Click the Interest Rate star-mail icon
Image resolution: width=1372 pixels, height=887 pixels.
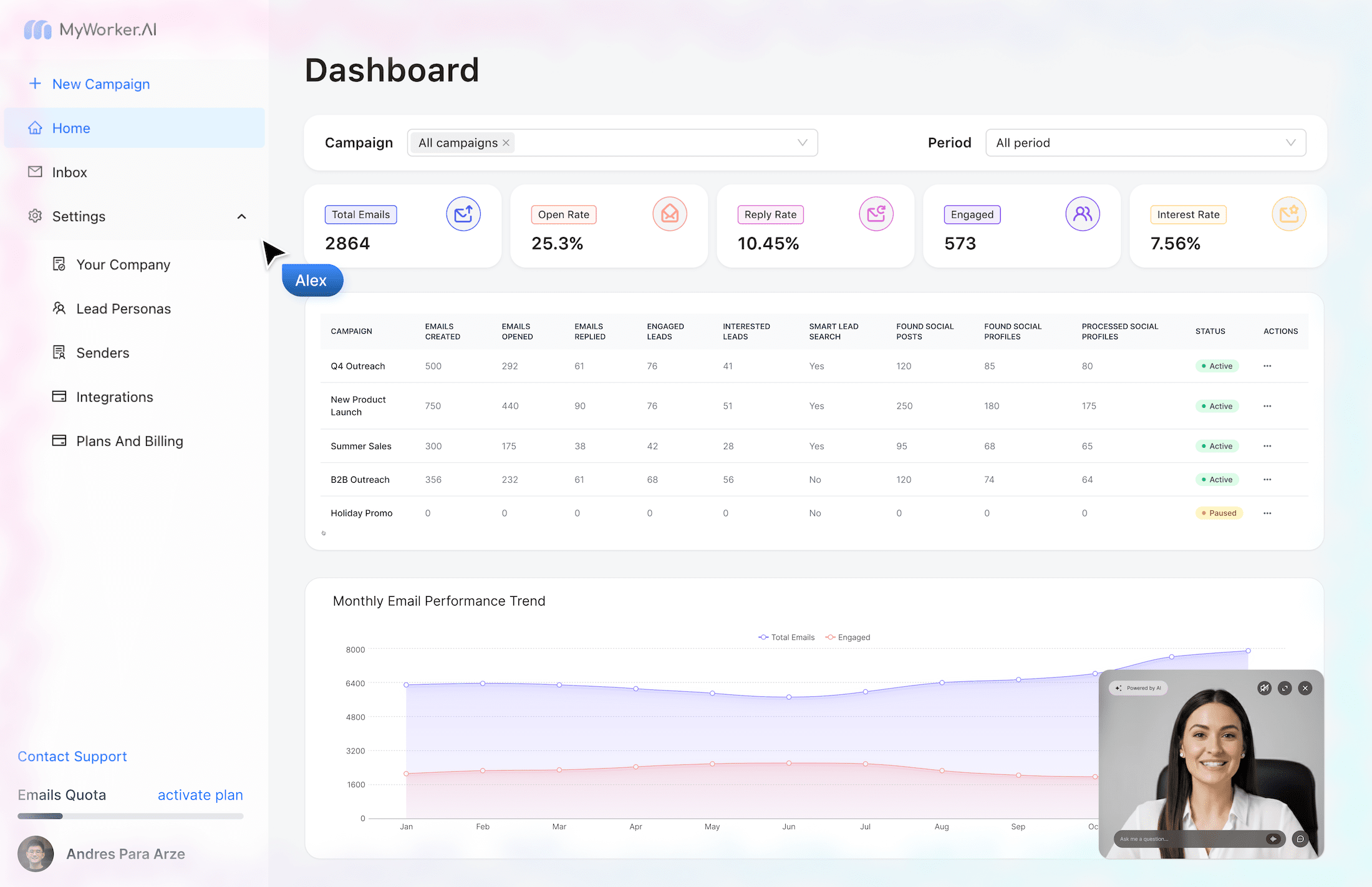pyautogui.click(x=1288, y=214)
